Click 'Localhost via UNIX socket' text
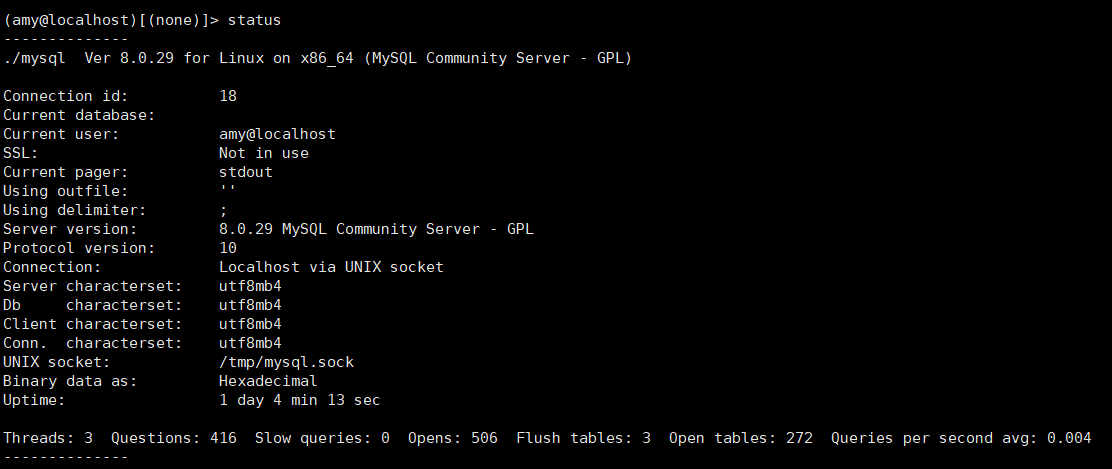Image resolution: width=1112 pixels, height=469 pixels. click(x=331, y=267)
